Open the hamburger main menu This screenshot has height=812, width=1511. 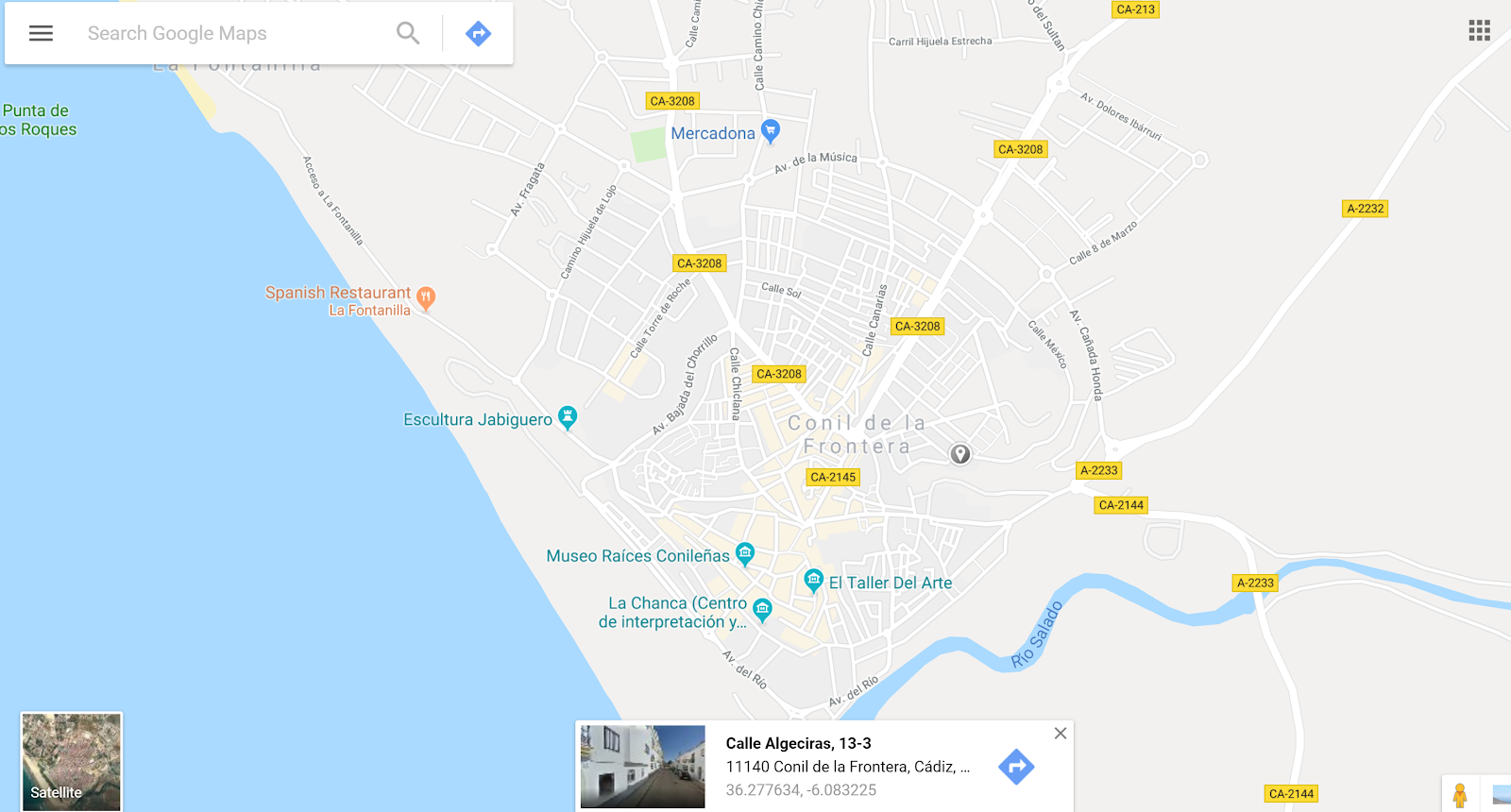click(41, 33)
